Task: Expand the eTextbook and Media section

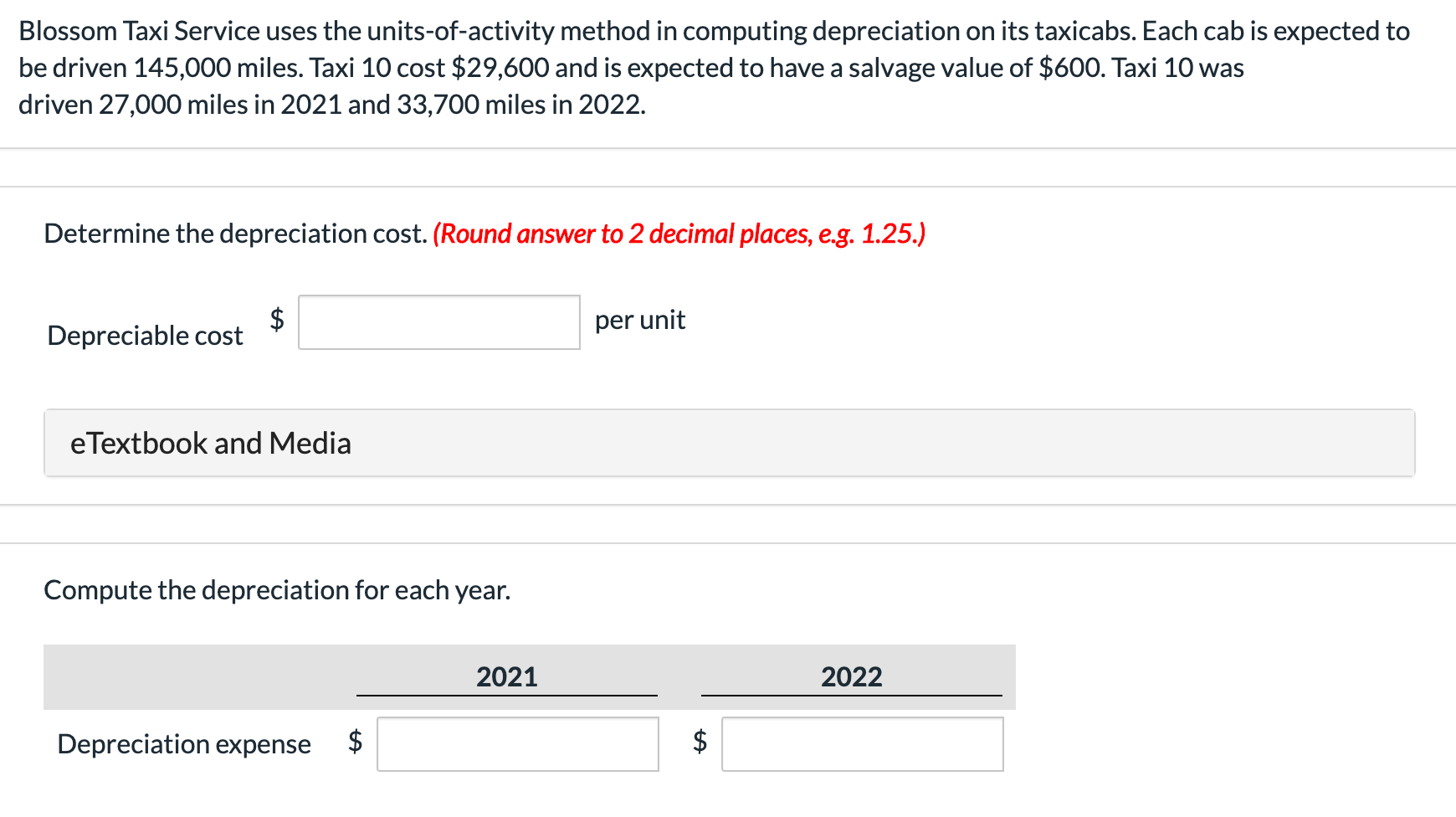Action: 210,443
